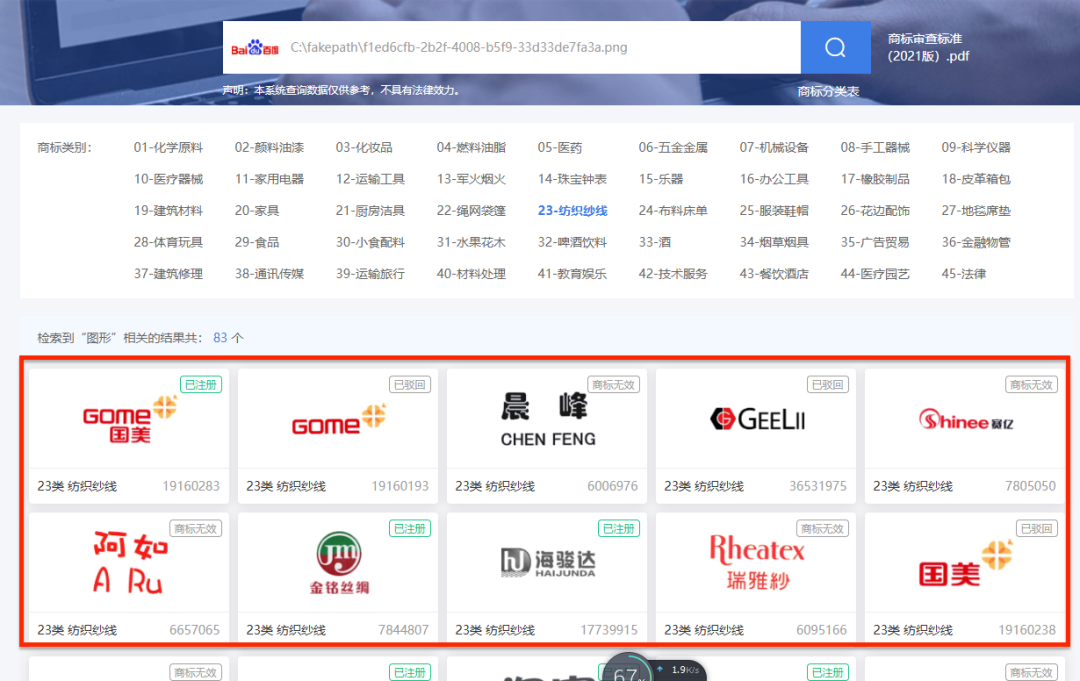
Task: Open the GEELII trademark card
Action: [756, 435]
